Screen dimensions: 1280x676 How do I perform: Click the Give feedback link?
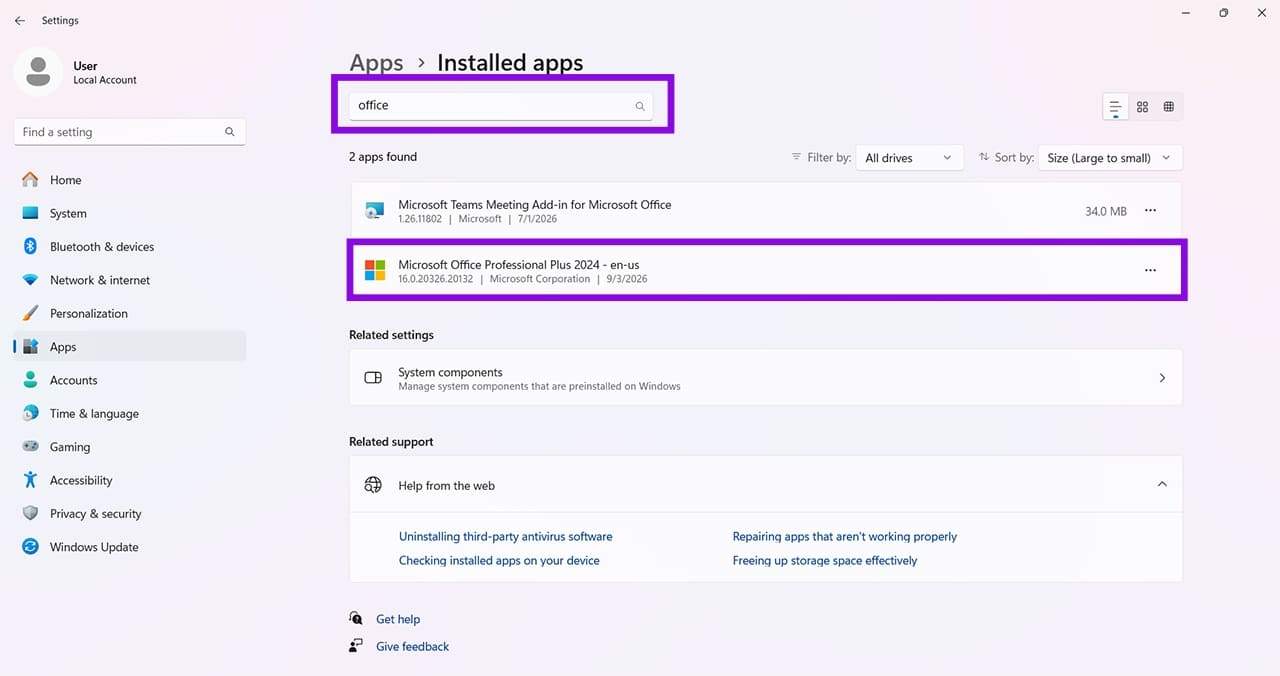412,646
